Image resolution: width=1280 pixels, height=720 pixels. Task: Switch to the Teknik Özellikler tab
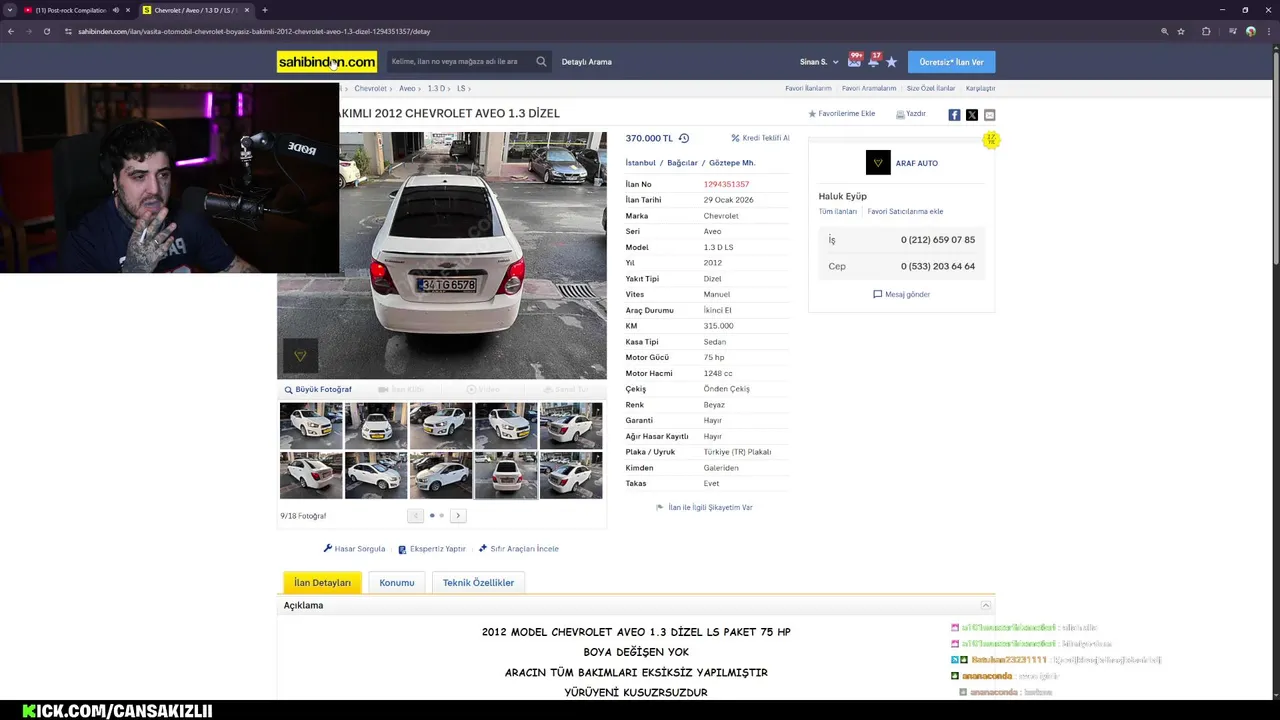pos(478,583)
